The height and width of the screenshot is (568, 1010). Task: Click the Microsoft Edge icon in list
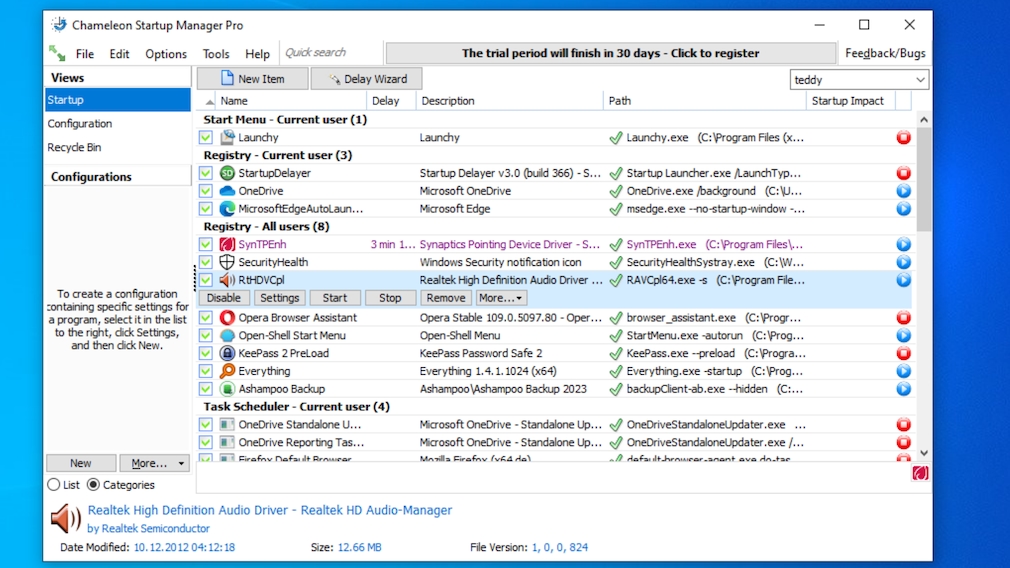tap(227, 209)
